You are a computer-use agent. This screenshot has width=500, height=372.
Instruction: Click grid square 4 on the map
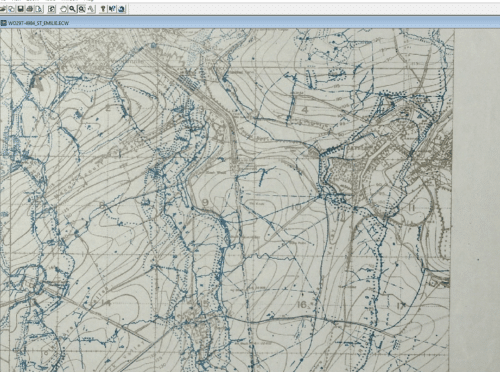pos(305,109)
